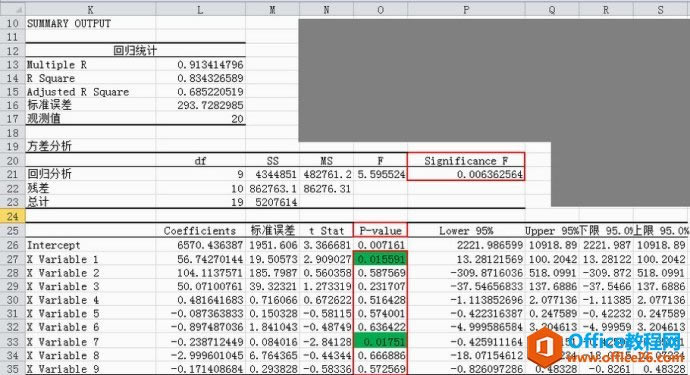Image resolution: width=690 pixels, height=375 pixels.
Task: Select row header 24
Action: click(12, 216)
